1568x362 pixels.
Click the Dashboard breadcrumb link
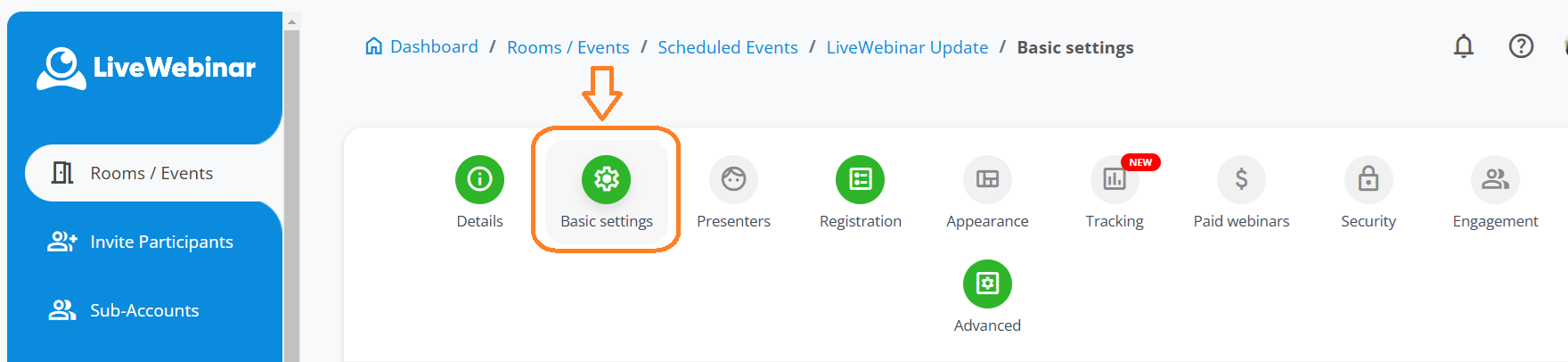tap(433, 47)
